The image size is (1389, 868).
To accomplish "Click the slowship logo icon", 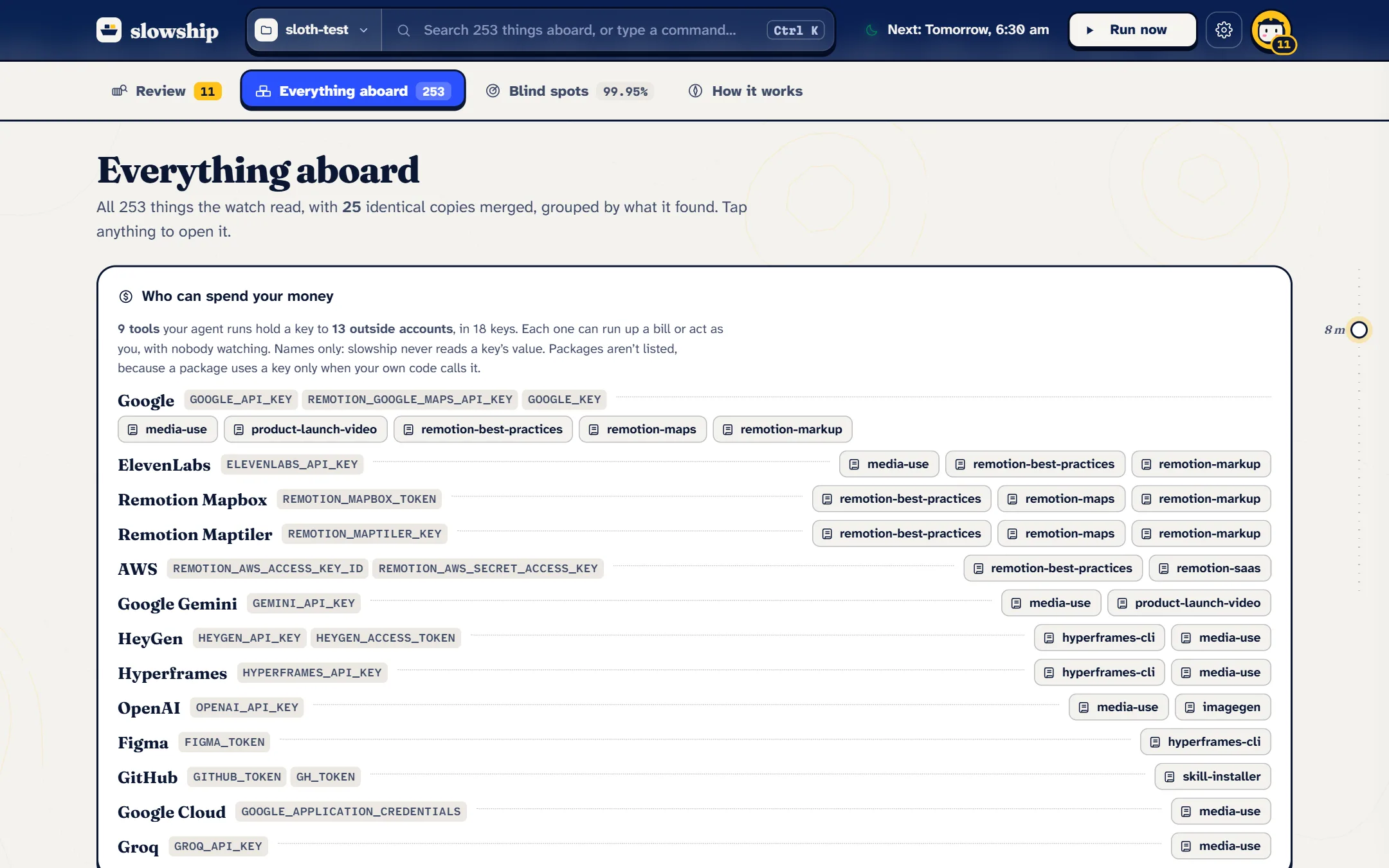I will [x=109, y=30].
